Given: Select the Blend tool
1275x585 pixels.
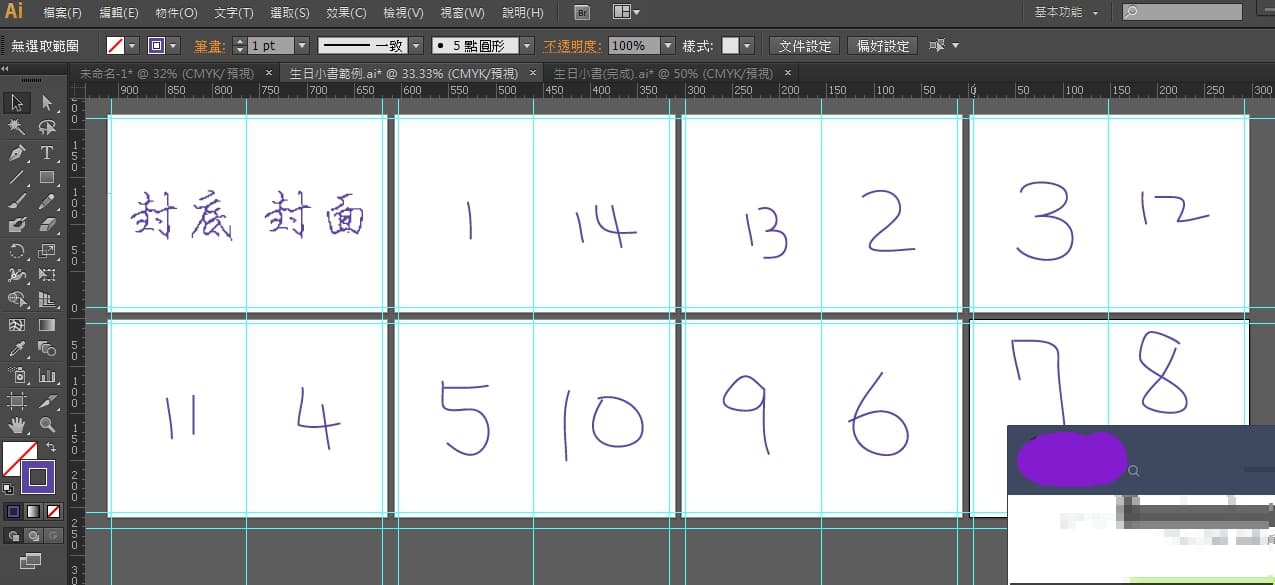Looking at the screenshot, I should click(47, 349).
